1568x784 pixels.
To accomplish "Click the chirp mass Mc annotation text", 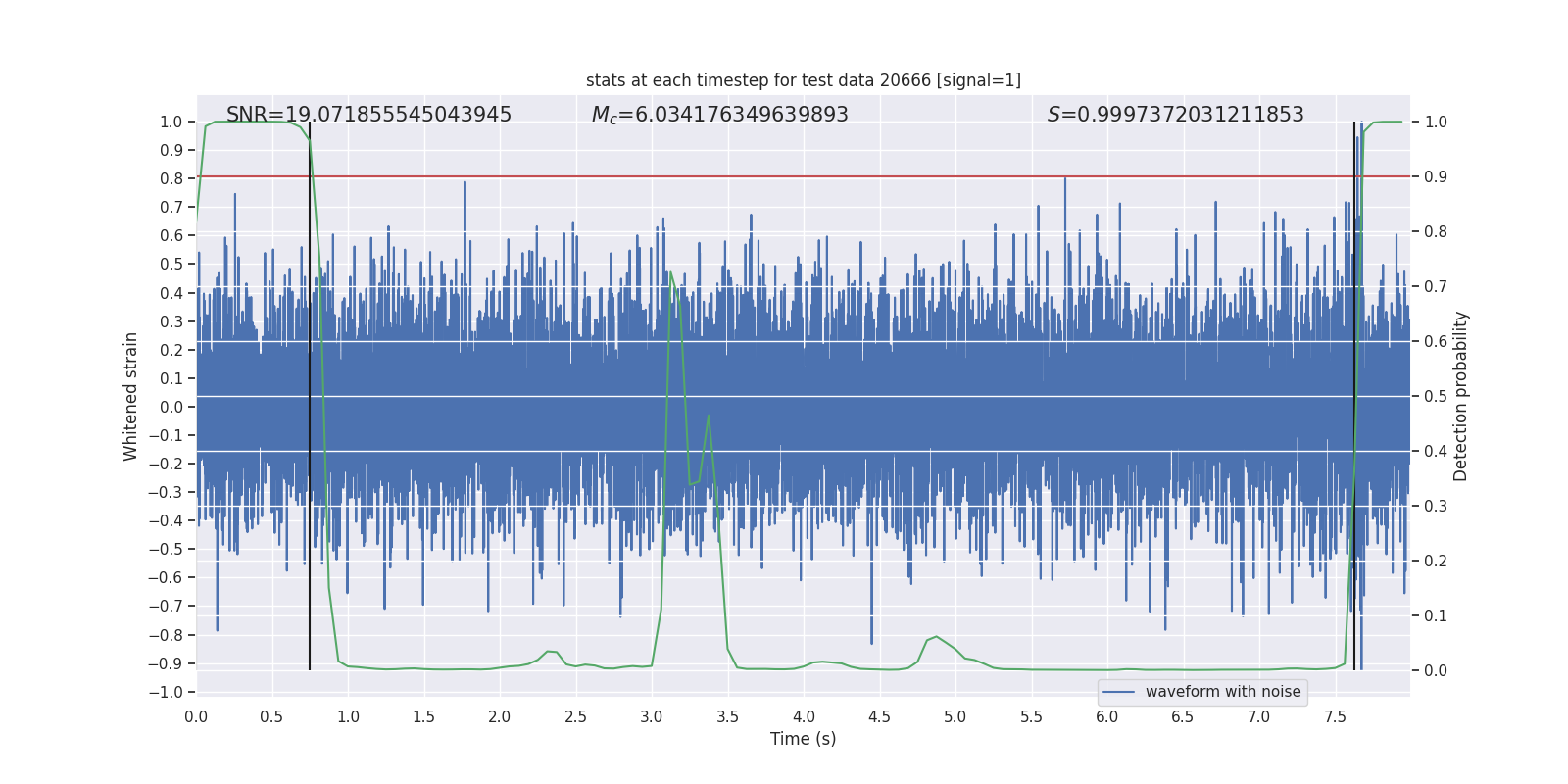I will (x=719, y=115).
